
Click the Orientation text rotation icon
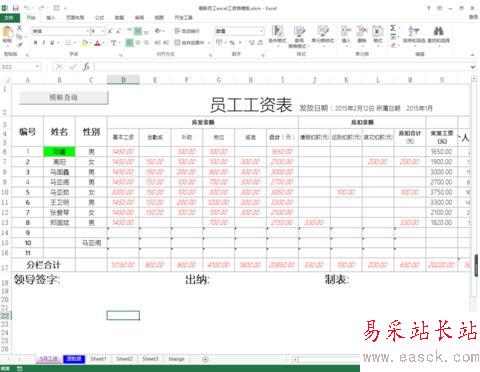point(158,31)
